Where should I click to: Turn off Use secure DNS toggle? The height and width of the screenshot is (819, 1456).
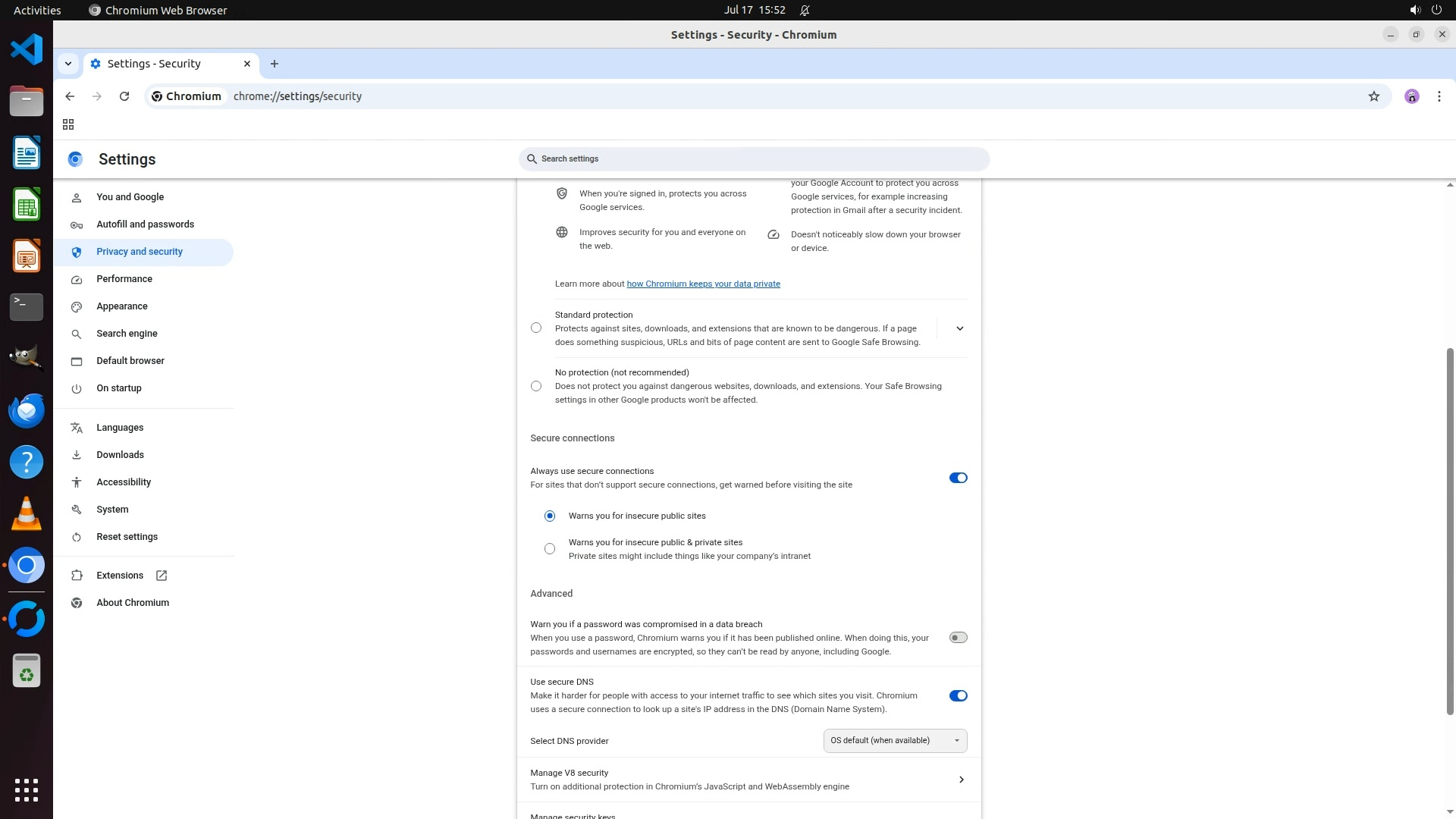958,695
